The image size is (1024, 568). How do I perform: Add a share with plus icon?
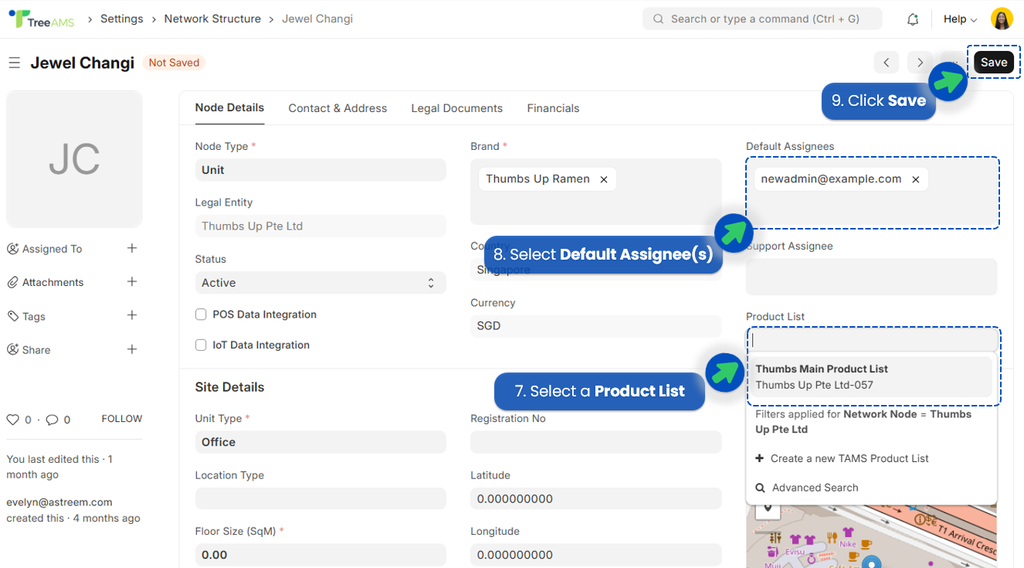click(132, 349)
